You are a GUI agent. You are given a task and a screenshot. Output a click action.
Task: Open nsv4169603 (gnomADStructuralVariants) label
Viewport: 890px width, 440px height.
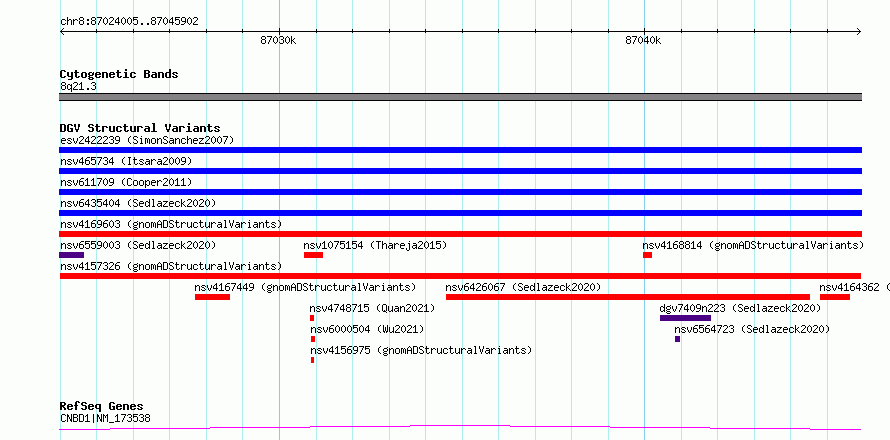point(171,224)
